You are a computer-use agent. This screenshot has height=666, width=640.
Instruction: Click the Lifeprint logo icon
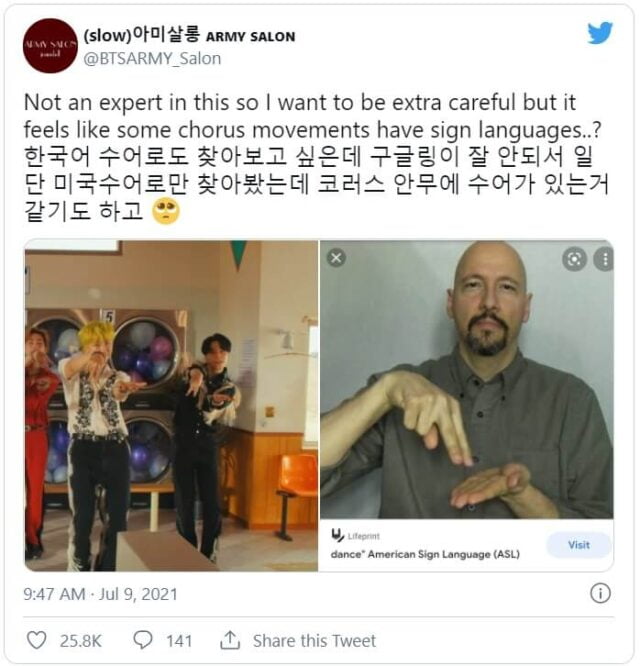(x=337, y=536)
